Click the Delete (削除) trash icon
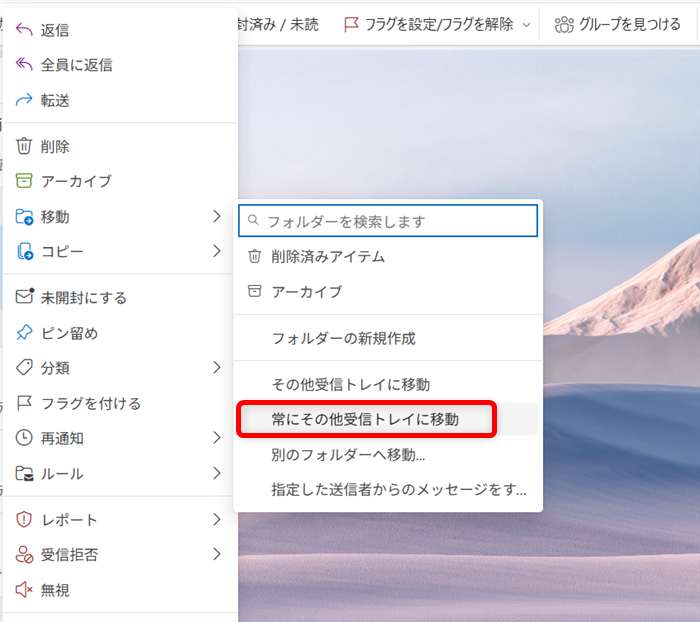700x622 pixels. coord(25,147)
